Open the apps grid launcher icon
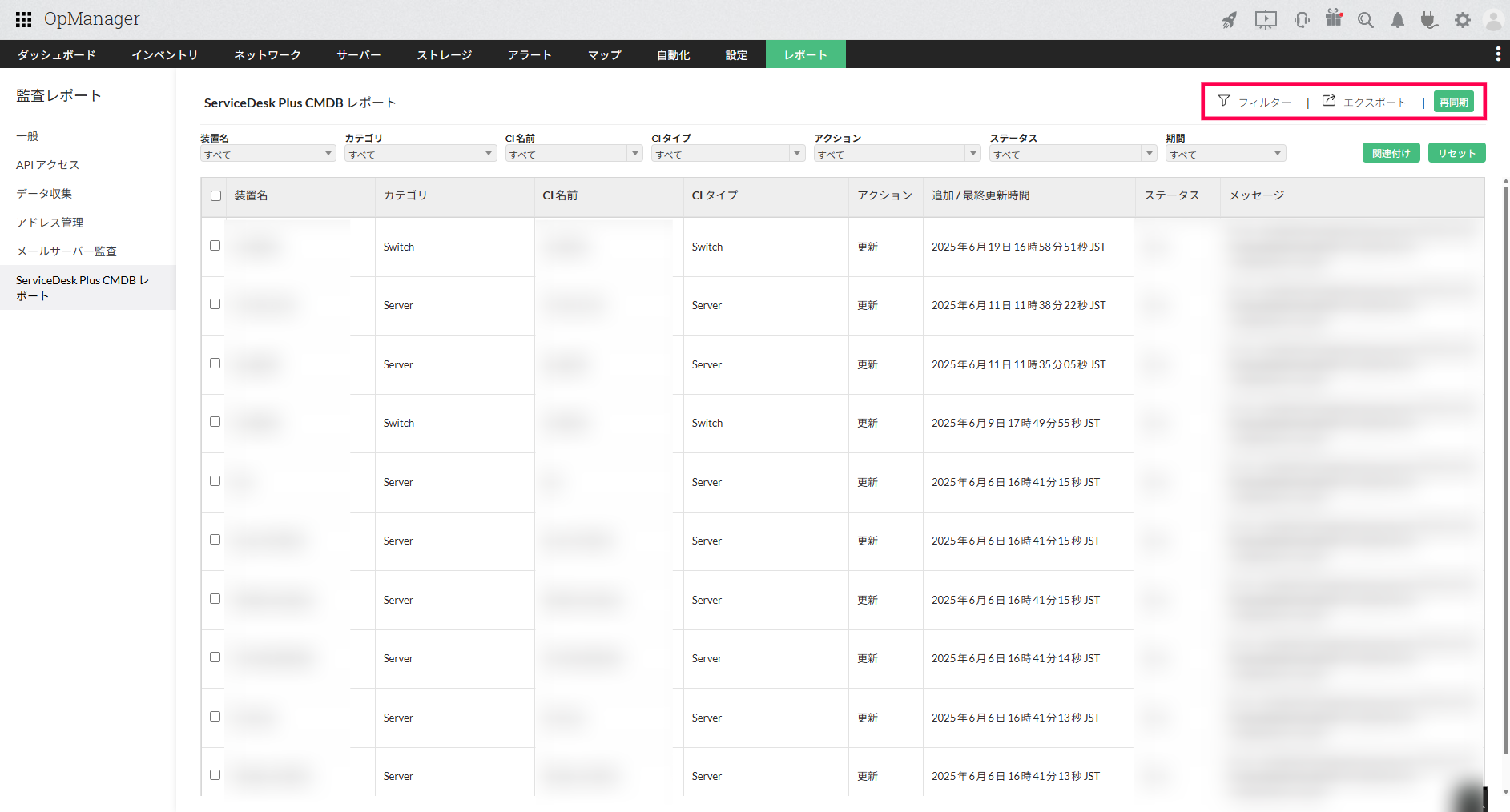Viewport: 1510px width, 812px height. pos(24,19)
